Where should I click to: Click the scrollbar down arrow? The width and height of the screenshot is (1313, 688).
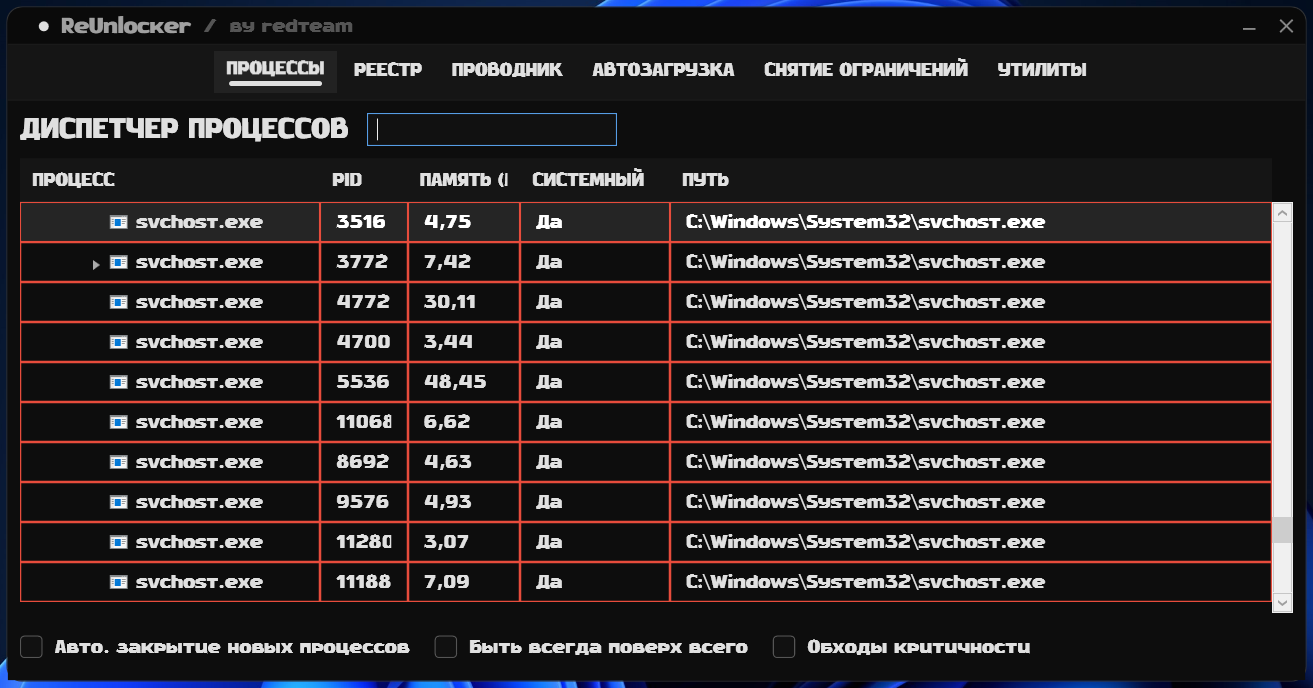(1282, 603)
